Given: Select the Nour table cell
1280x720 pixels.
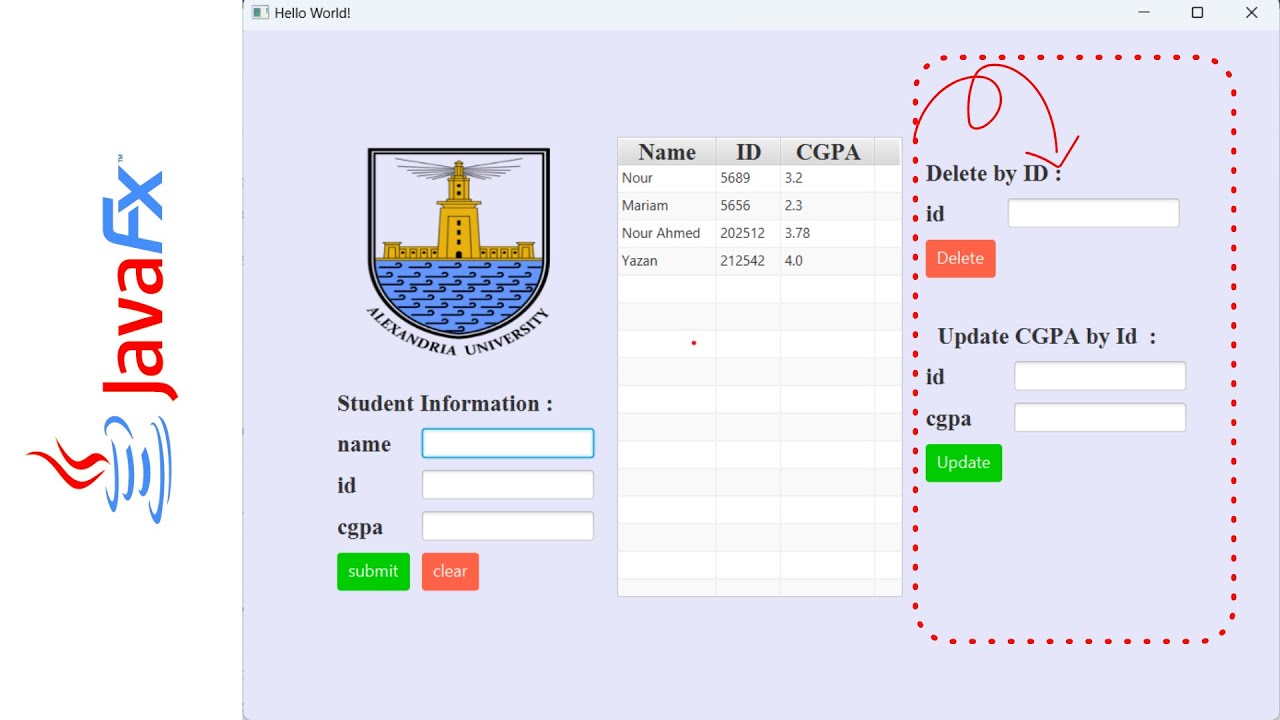Looking at the screenshot, I should click(x=667, y=178).
